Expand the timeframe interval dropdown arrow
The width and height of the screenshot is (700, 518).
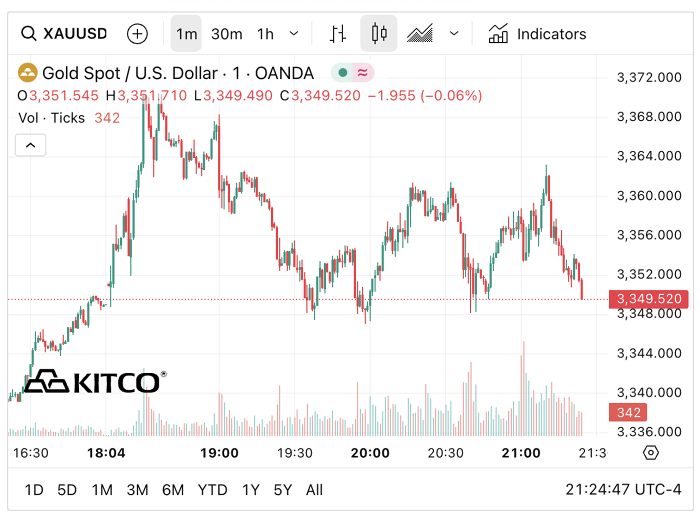pyautogui.click(x=294, y=33)
